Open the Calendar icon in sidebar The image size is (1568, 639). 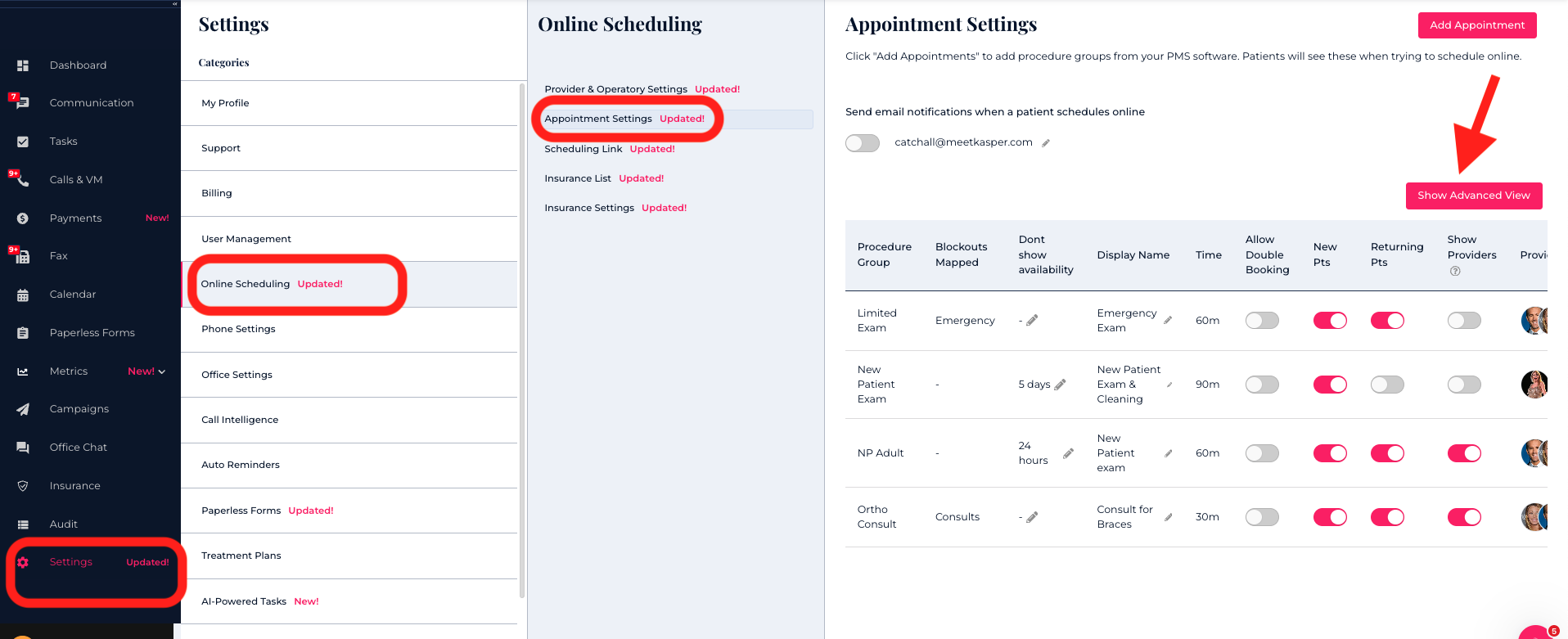[x=23, y=295]
